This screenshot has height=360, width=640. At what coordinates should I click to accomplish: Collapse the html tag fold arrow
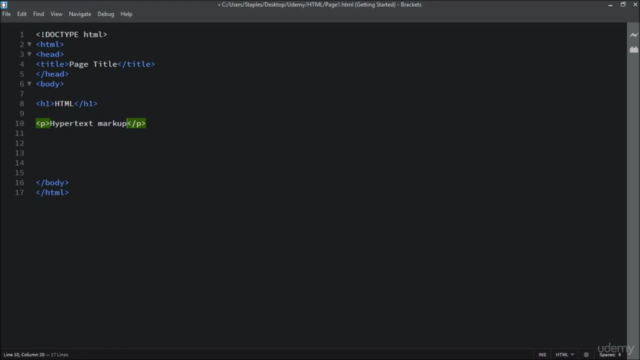click(x=29, y=44)
